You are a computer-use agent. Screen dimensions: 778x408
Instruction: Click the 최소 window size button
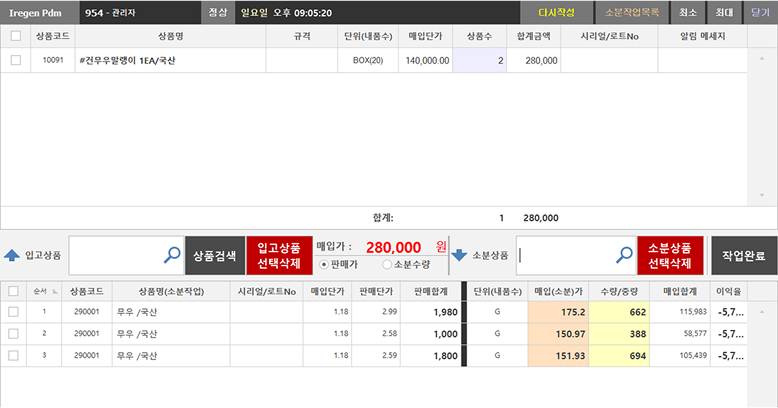[x=688, y=12]
